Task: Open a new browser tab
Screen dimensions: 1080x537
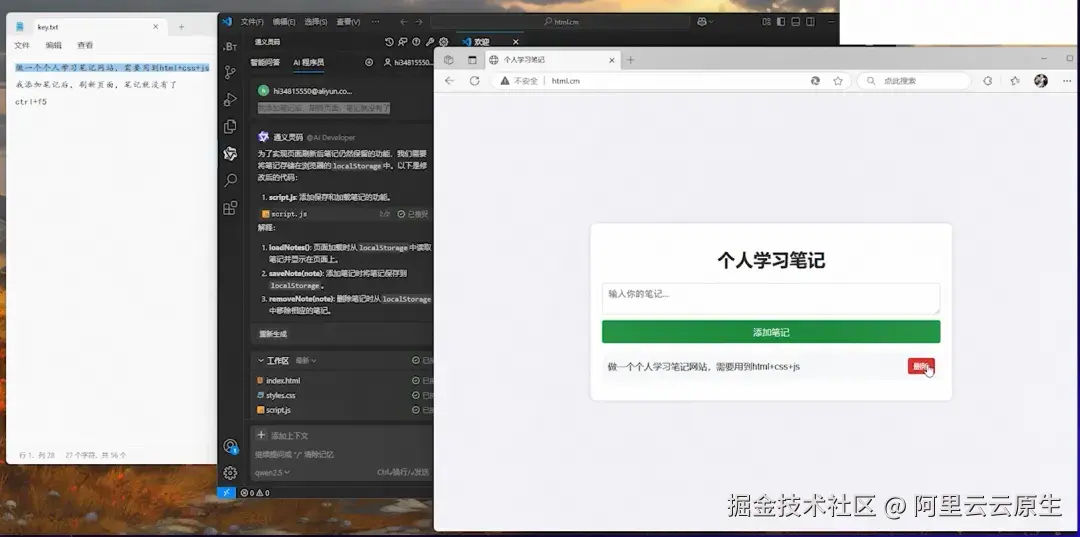Action: (630, 60)
